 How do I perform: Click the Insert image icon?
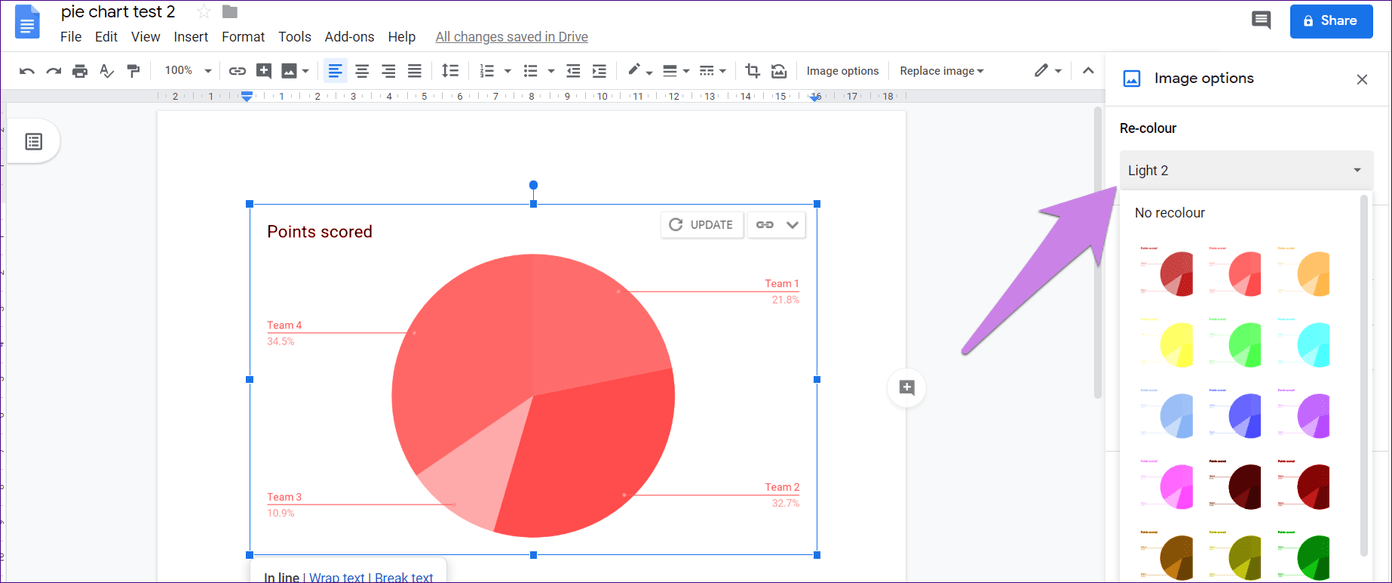tap(289, 71)
